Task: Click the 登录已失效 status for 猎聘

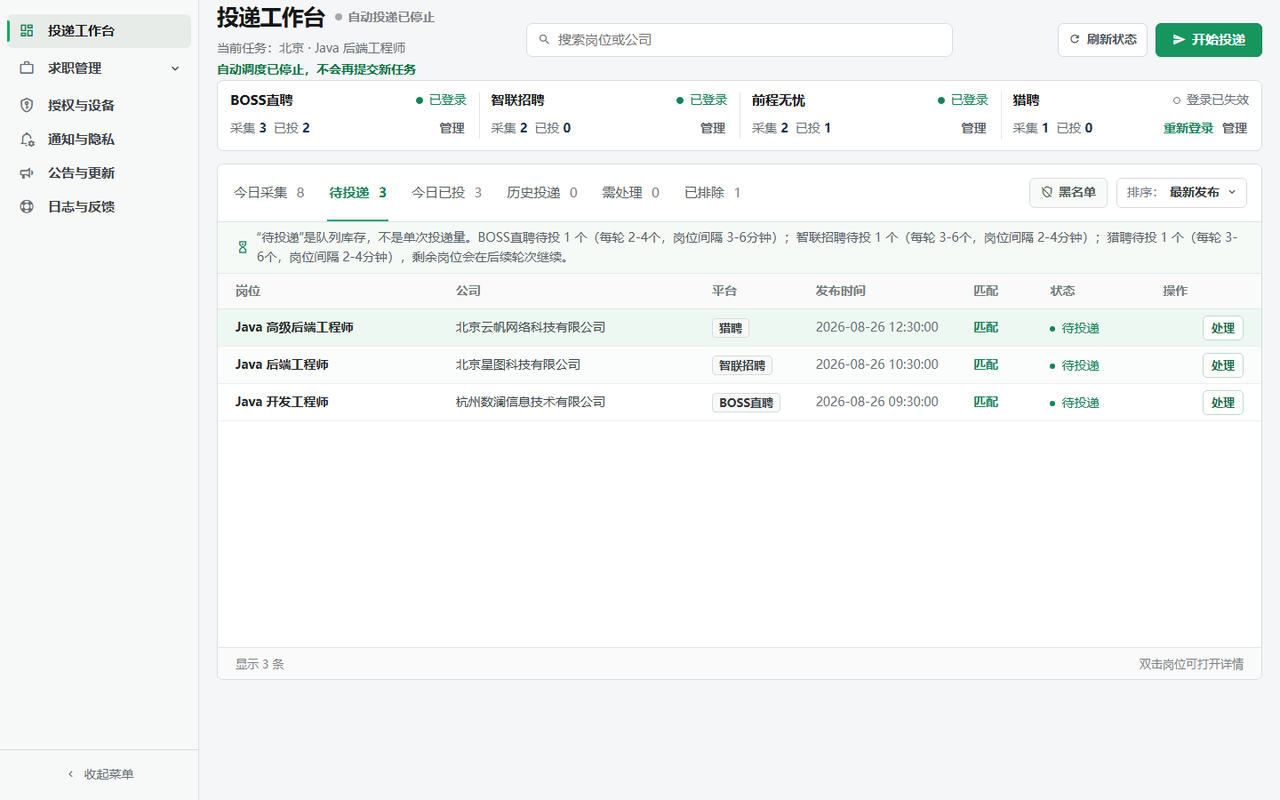Action: 1211,100
